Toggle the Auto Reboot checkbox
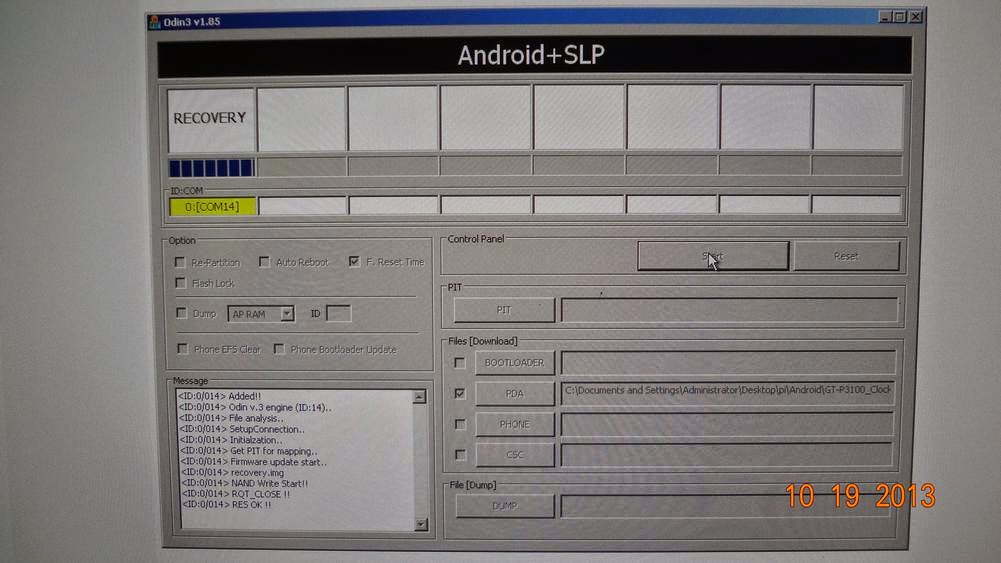Screen dimensions: 1001x563 pos(264,262)
